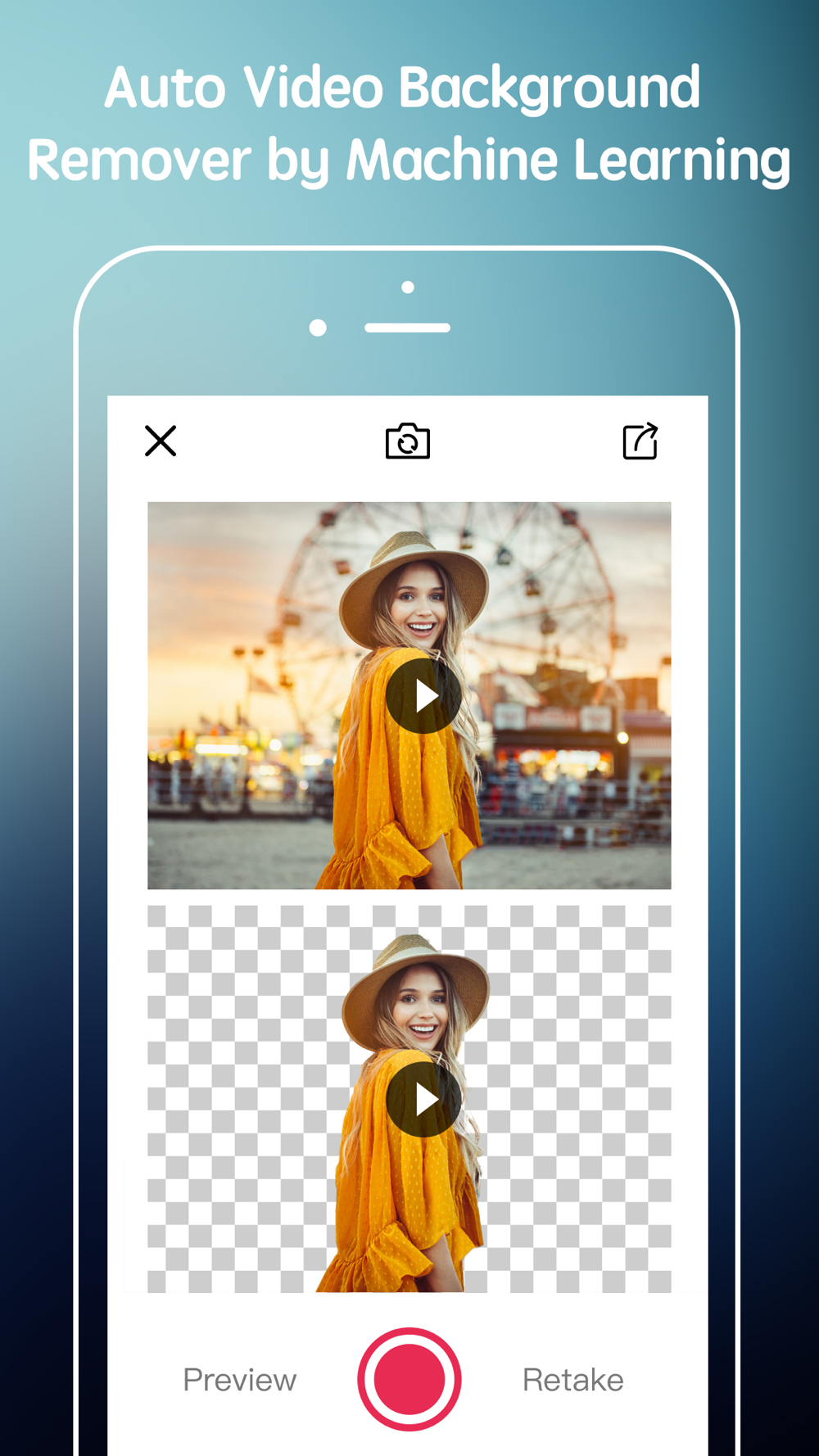Tap the X close icon

[x=161, y=441]
